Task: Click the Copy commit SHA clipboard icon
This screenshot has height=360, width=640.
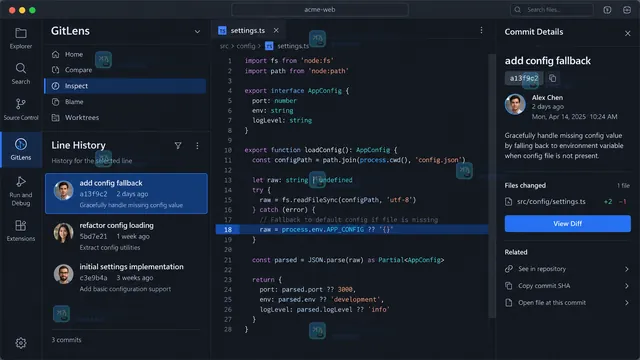Action: point(509,286)
